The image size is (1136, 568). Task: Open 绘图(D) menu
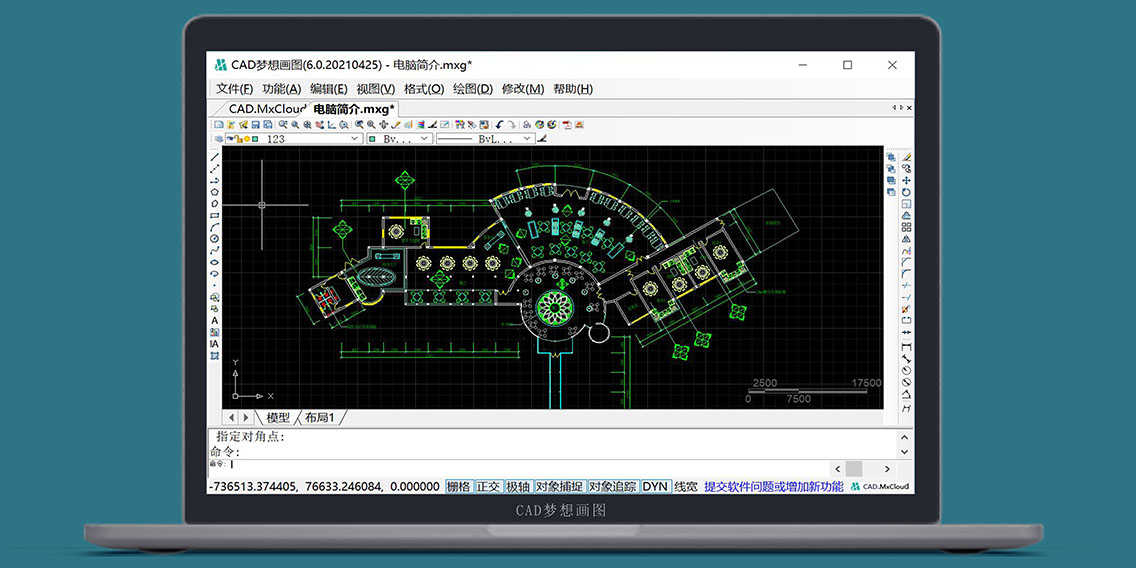[x=472, y=89]
